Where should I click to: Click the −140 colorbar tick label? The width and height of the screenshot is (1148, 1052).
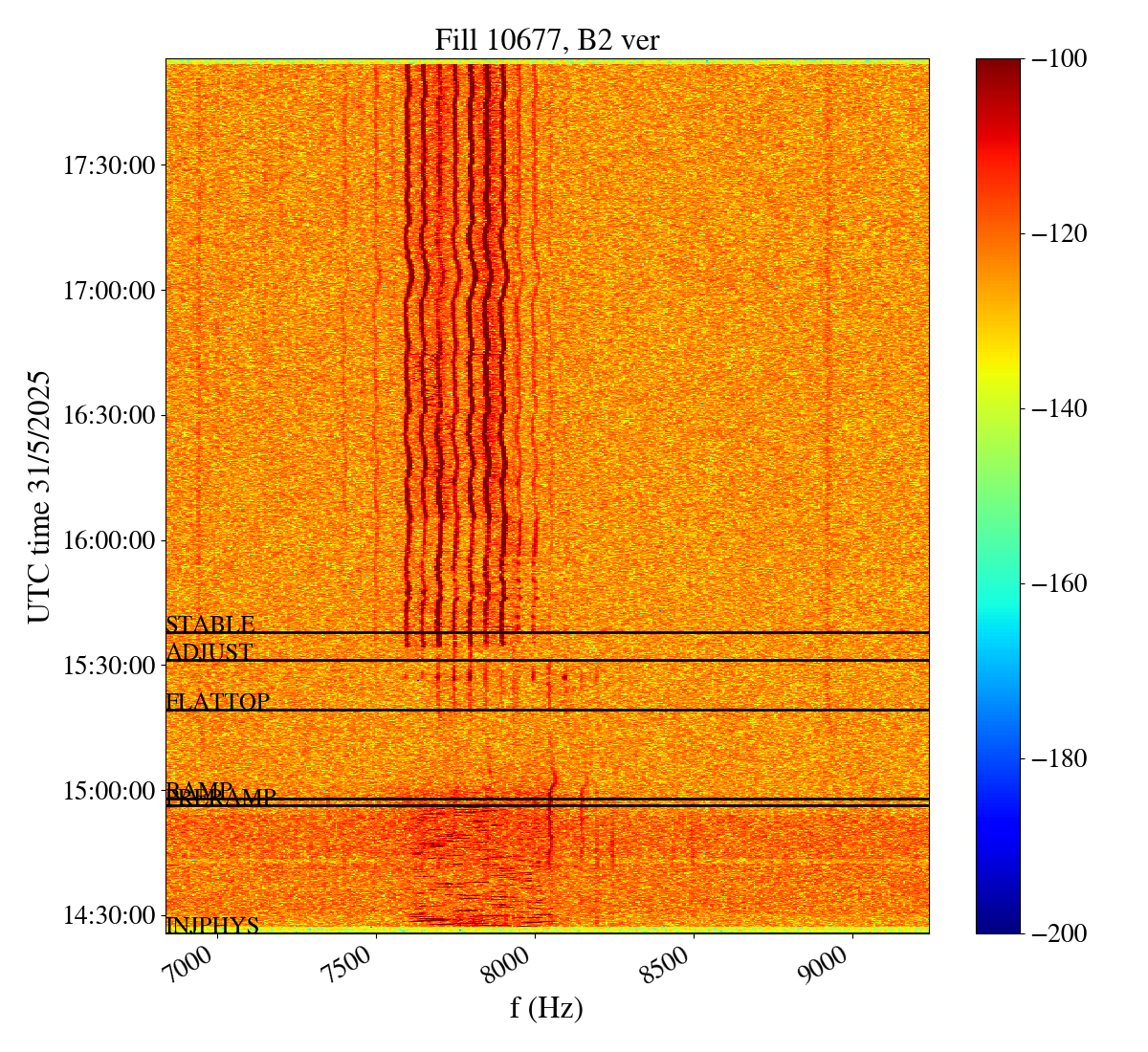click(1058, 408)
